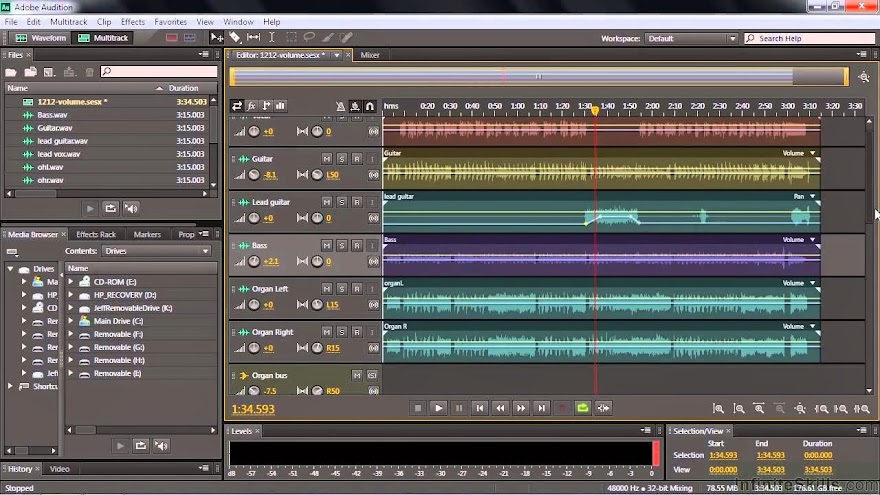Open the Editor session dropdown arrow
The height and width of the screenshot is (495, 880).
pyautogui.click(x=337, y=55)
